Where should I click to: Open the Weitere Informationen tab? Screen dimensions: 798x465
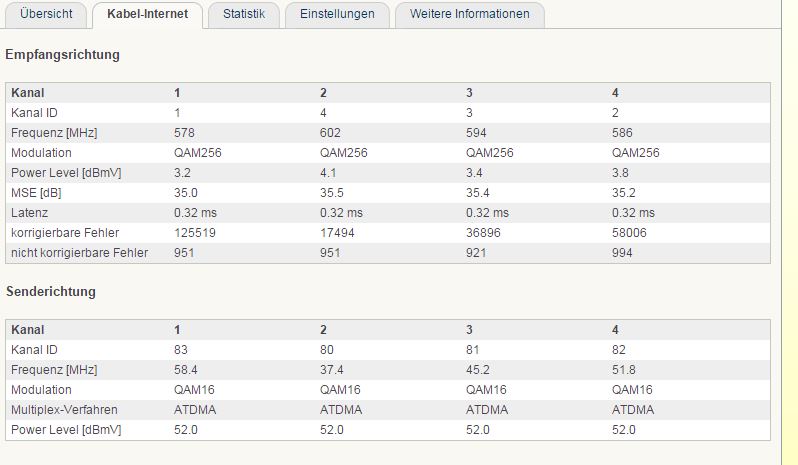(x=469, y=14)
